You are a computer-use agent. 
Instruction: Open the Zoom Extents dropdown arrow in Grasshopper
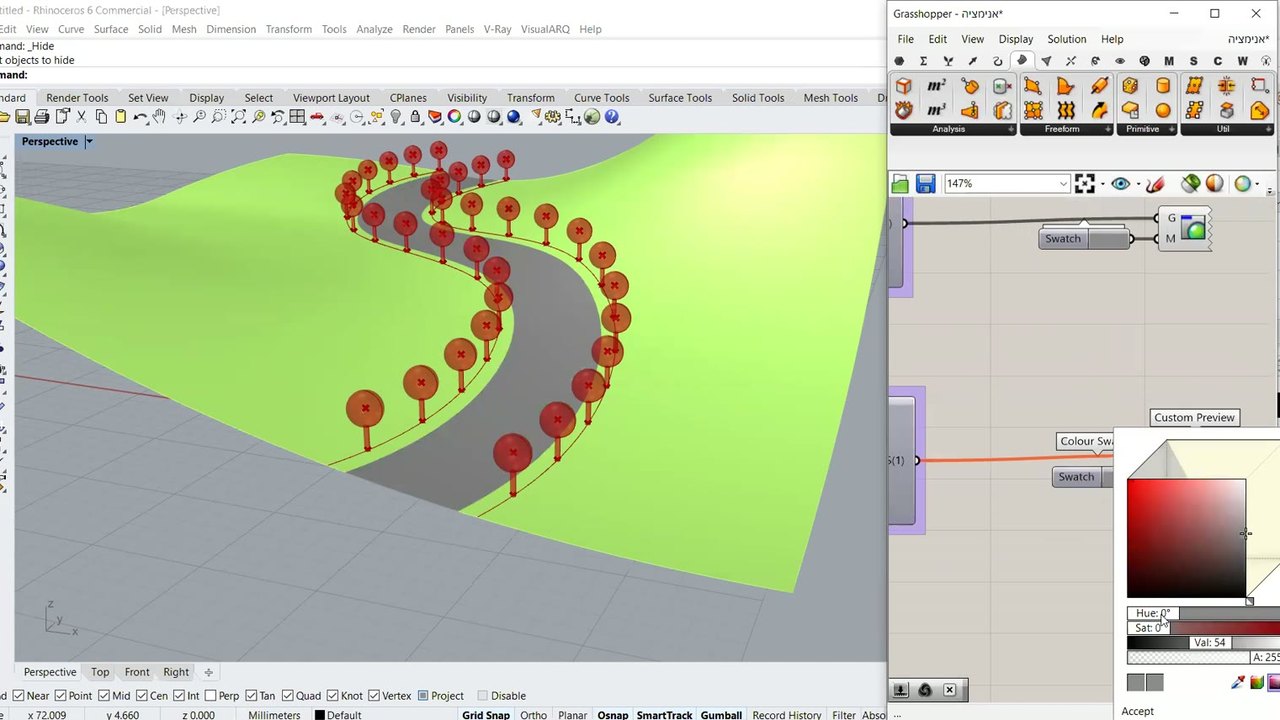(x=1102, y=185)
